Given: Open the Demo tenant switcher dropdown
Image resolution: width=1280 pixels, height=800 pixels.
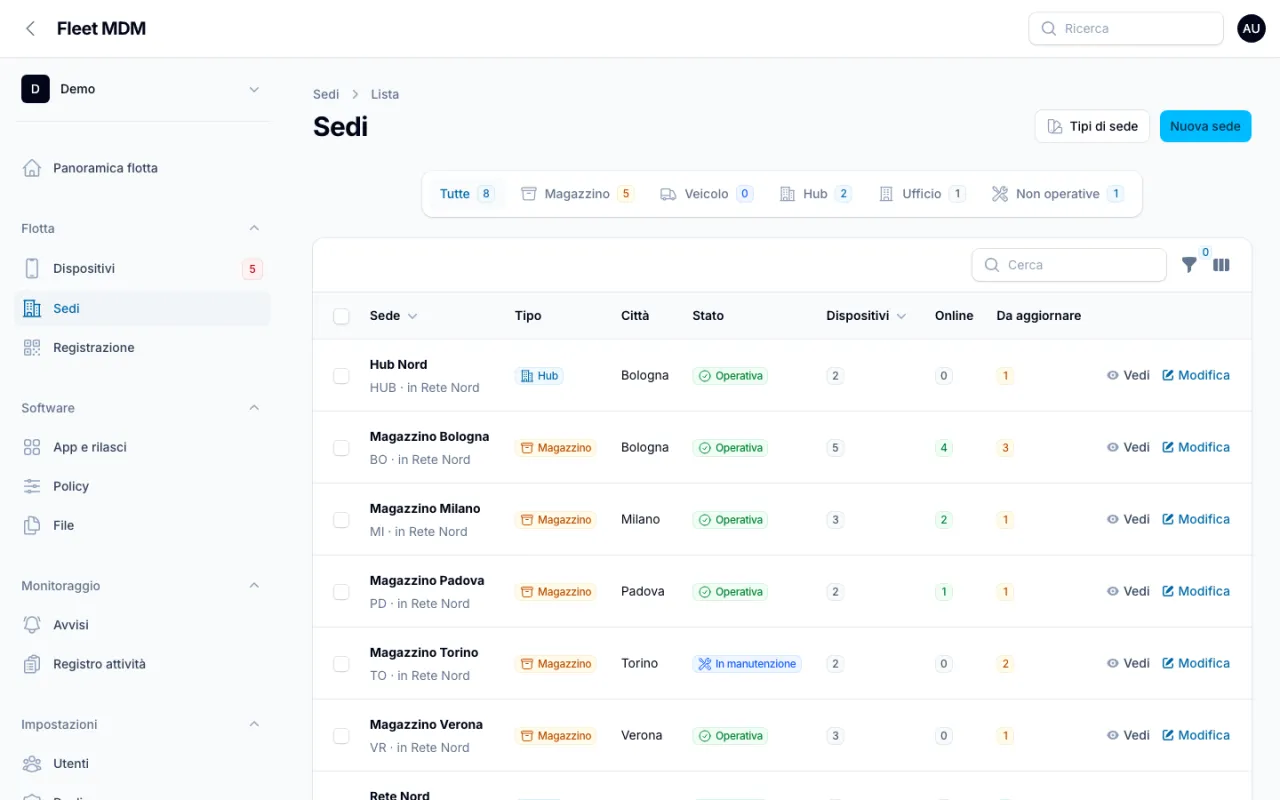Looking at the screenshot, I should pos(142,89).
